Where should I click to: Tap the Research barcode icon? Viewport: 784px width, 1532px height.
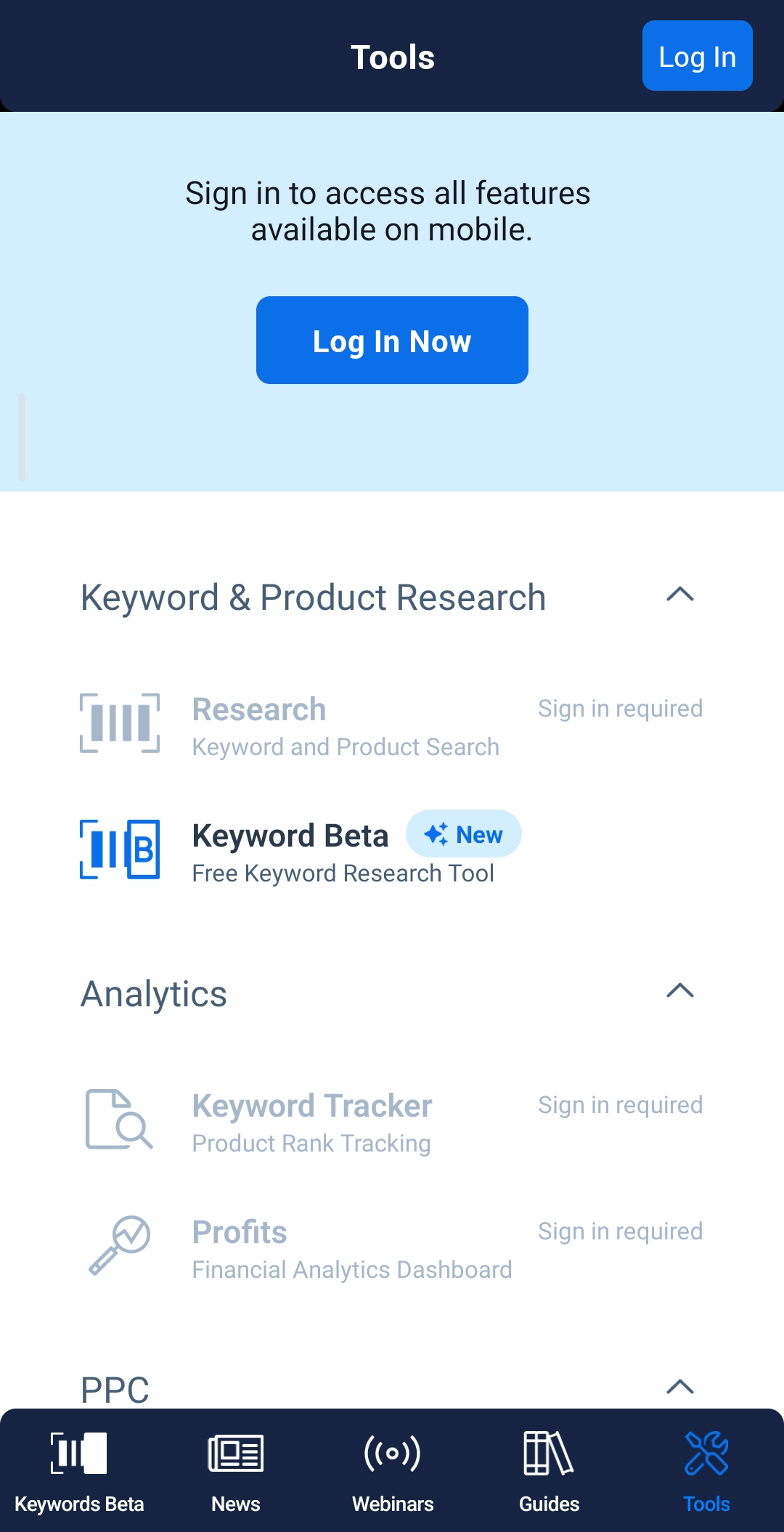tap(120, 723)
